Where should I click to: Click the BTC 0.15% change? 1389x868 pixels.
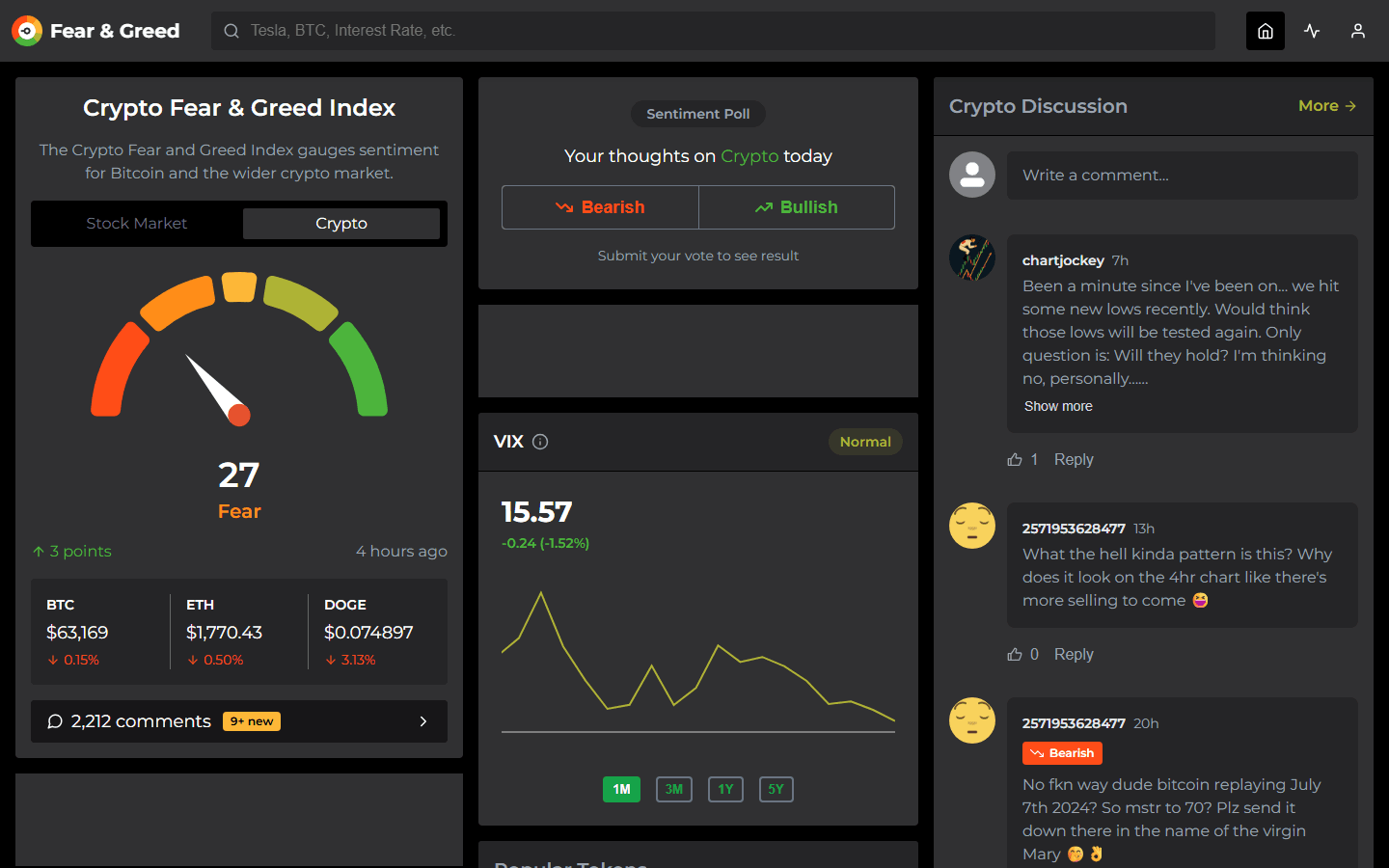[73, 661]
